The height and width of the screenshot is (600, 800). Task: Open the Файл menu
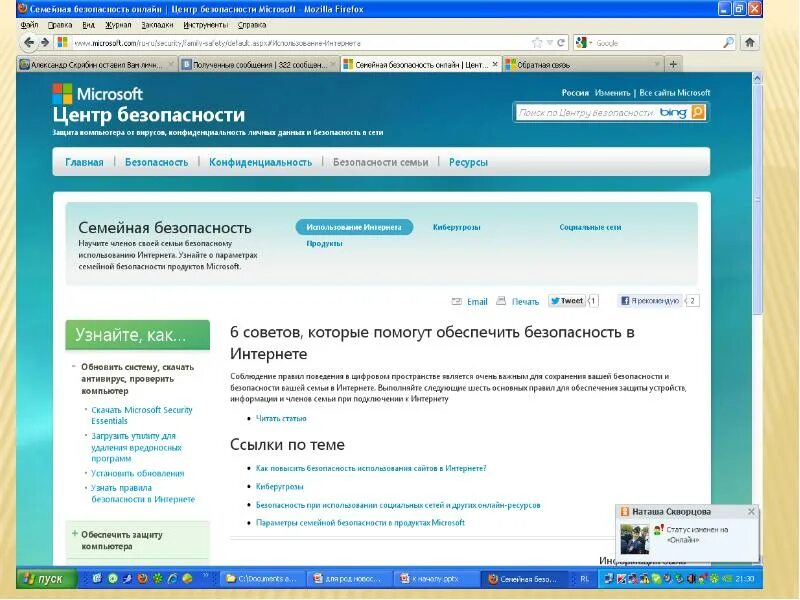(30, 24)
